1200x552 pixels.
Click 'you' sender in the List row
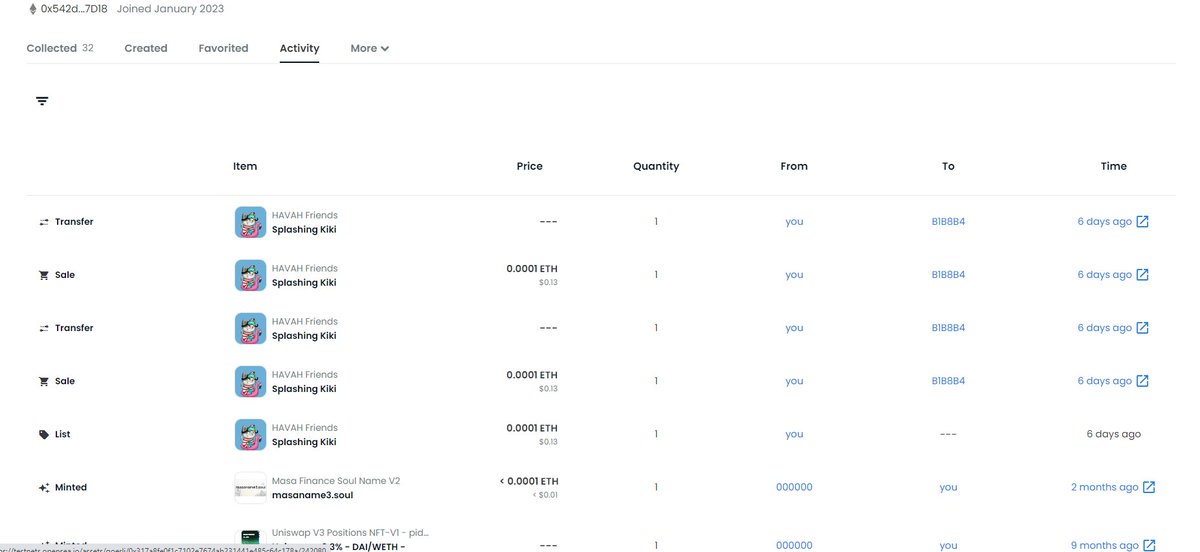(794, 434)
